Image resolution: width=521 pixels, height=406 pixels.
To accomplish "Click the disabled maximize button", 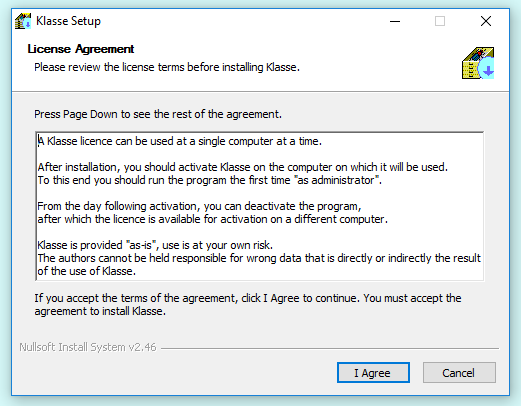I will (440, 21).
